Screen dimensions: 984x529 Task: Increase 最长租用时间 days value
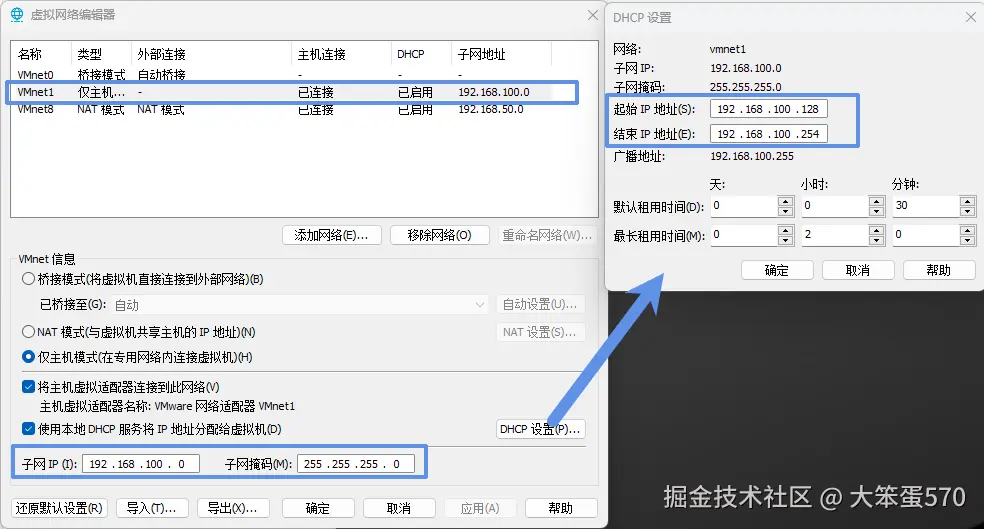pyautogui.click(x=785, y=230)
